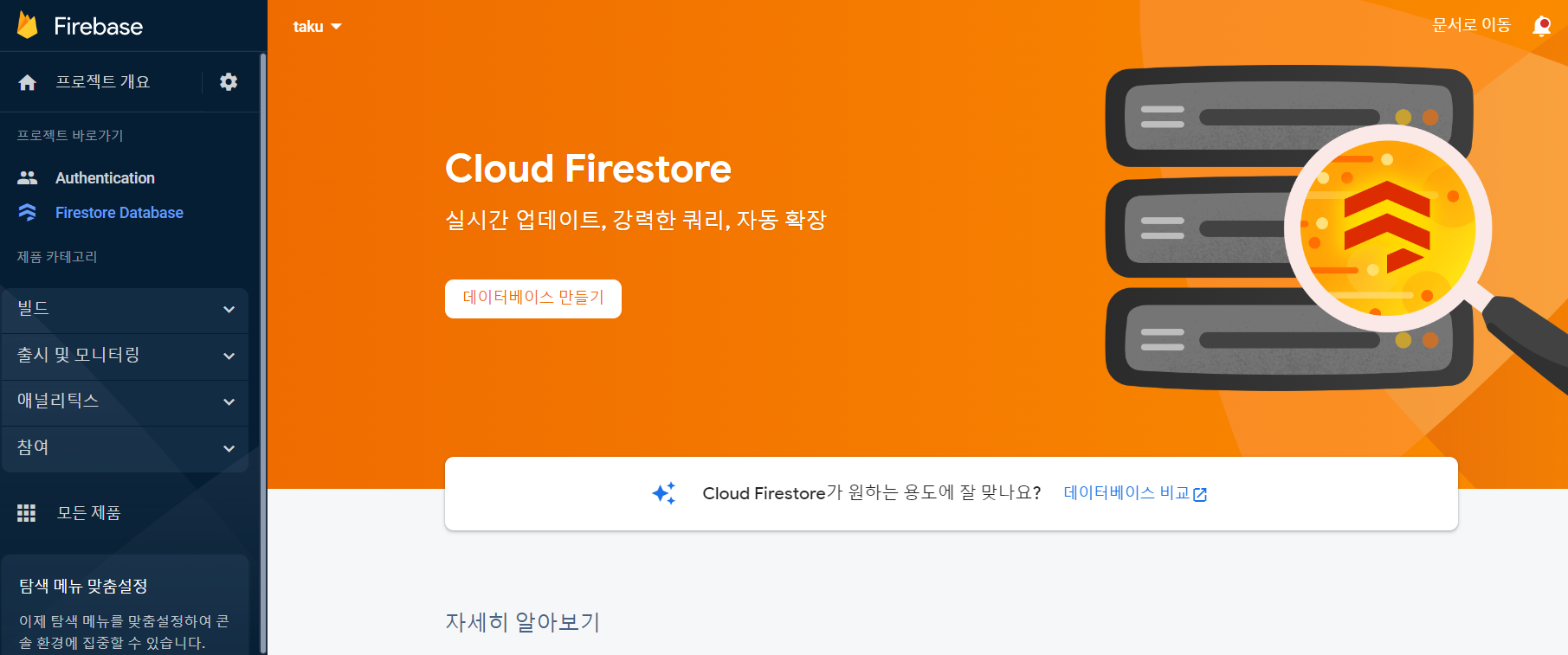Expand the 빌드 category
Image resolution: width=1568 pixels, height=655 pixels.
tap(125, 309)
